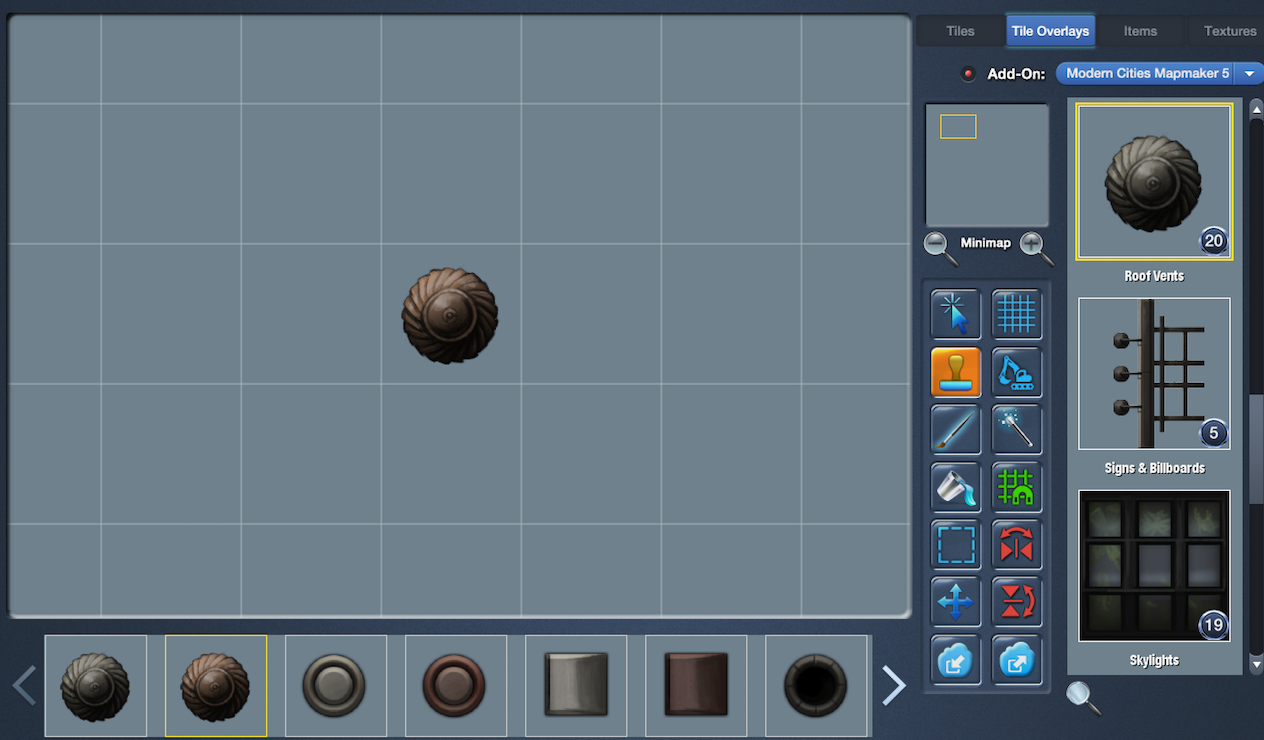Screen dimensions: 1264x740
Task: Open the Modern Cities Mapmaker 5 add-on dropdown
Action: click(x=1159, y=73)
